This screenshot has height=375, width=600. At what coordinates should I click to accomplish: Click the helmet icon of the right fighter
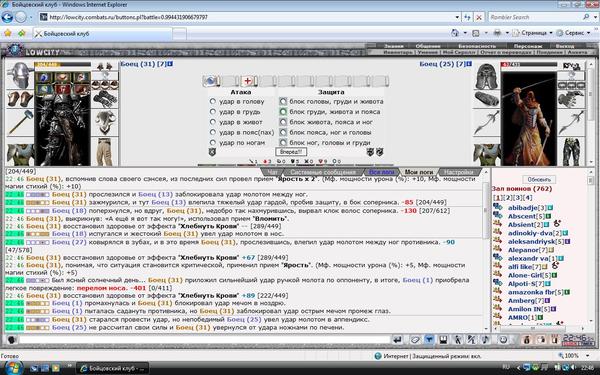point(486,75)
